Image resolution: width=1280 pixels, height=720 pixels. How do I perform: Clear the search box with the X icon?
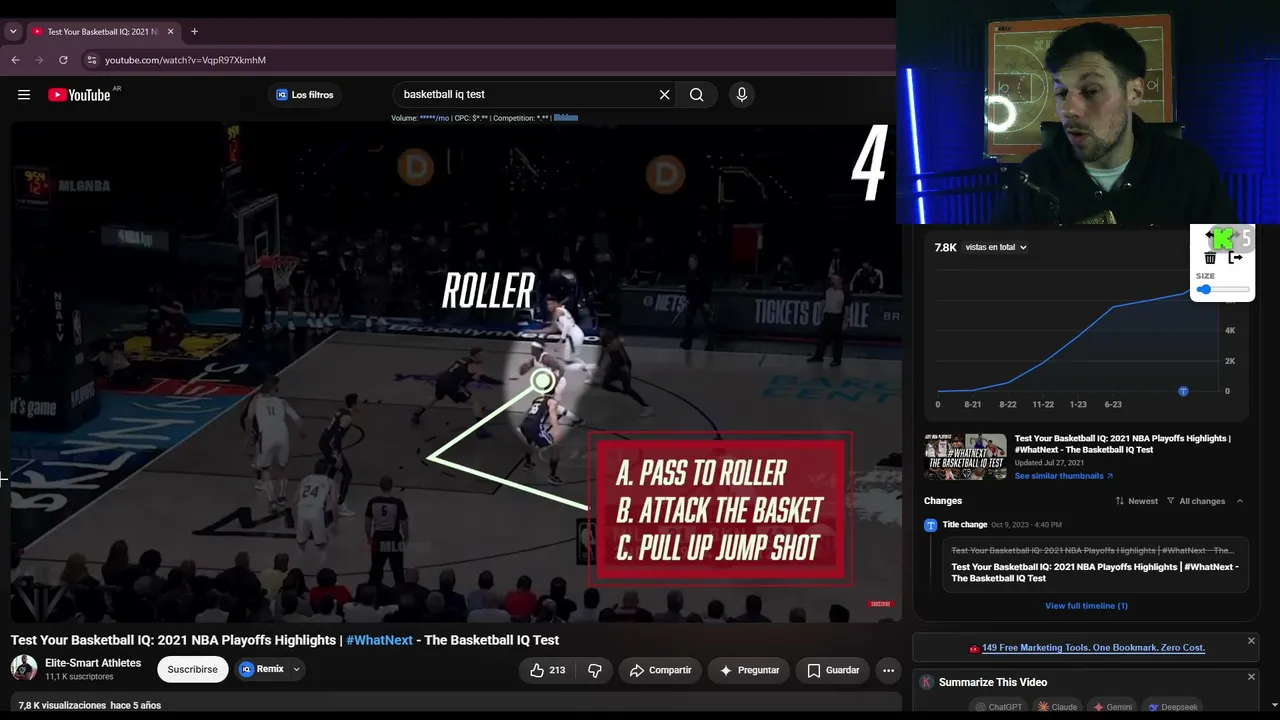[664, 95]
